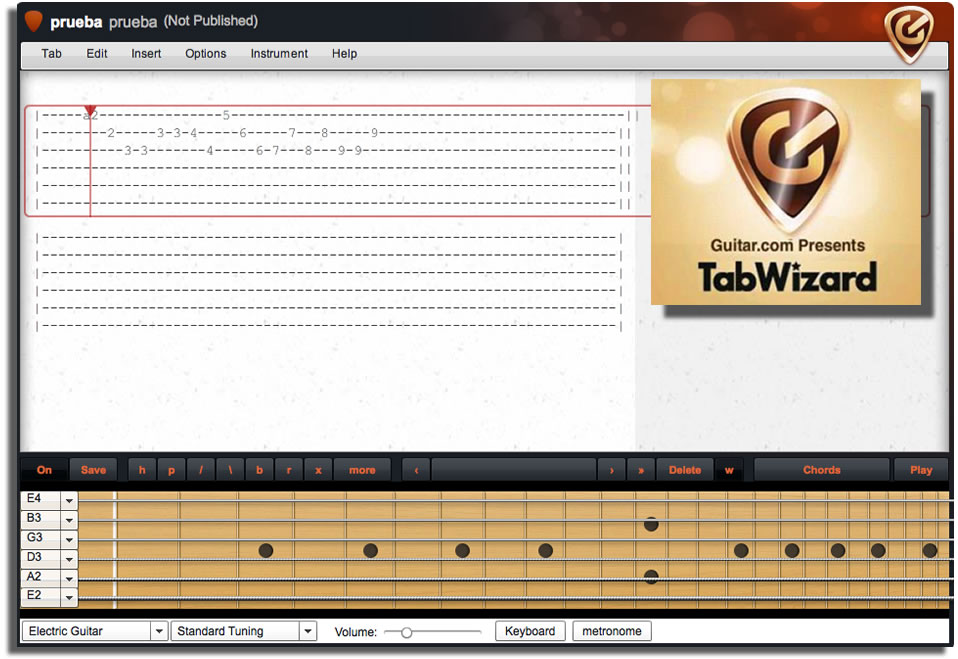Save the prueba tab
958x659 pixels.
coord(93,469)
